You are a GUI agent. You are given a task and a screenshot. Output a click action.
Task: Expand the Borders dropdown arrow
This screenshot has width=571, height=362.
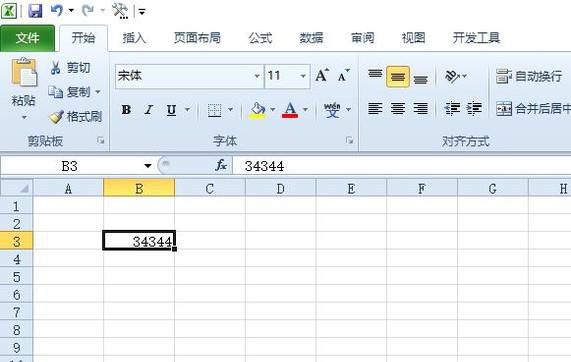(x=230, y=109)
